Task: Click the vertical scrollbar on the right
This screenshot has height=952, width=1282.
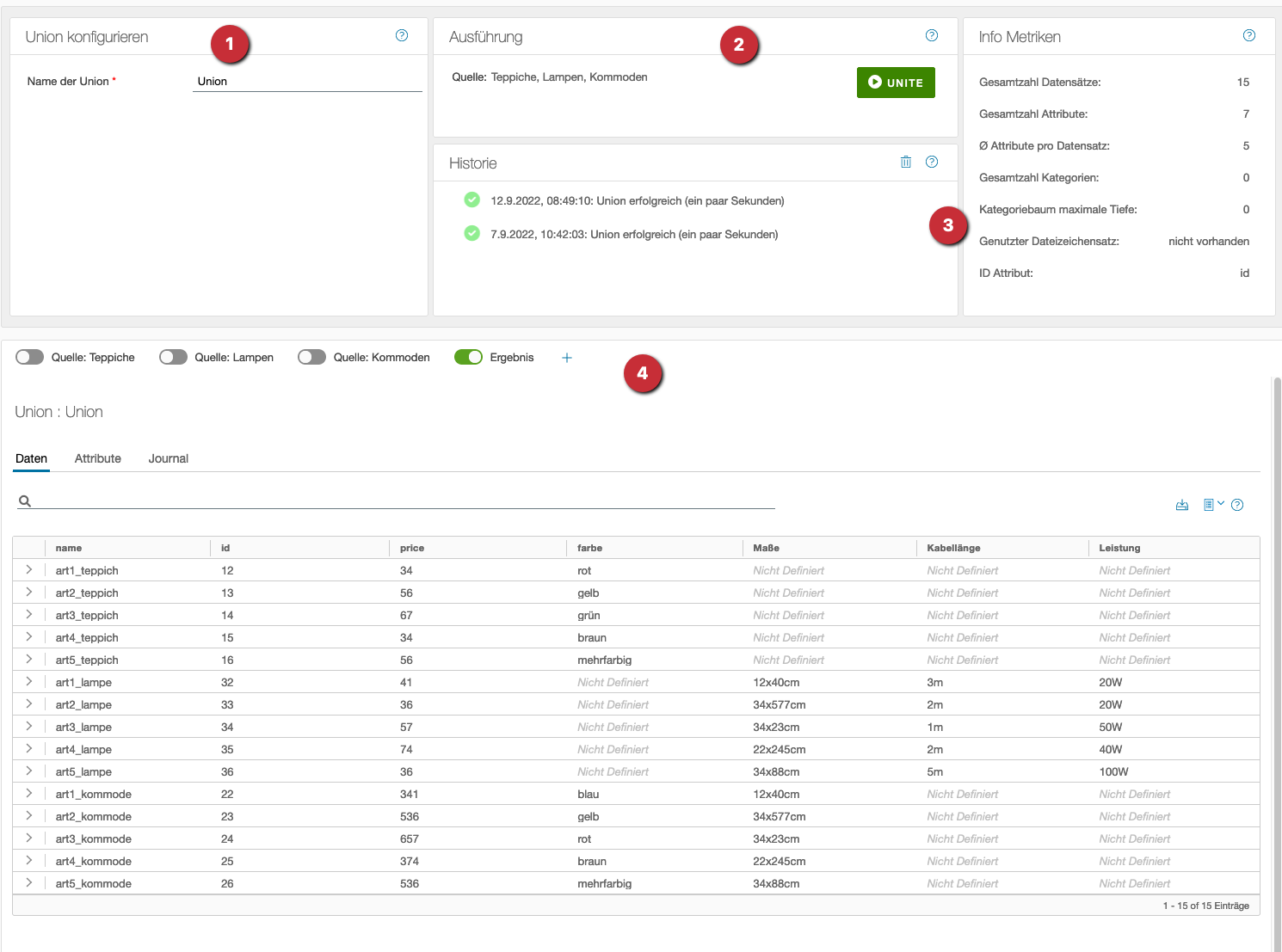Action: pos(1277,602)
